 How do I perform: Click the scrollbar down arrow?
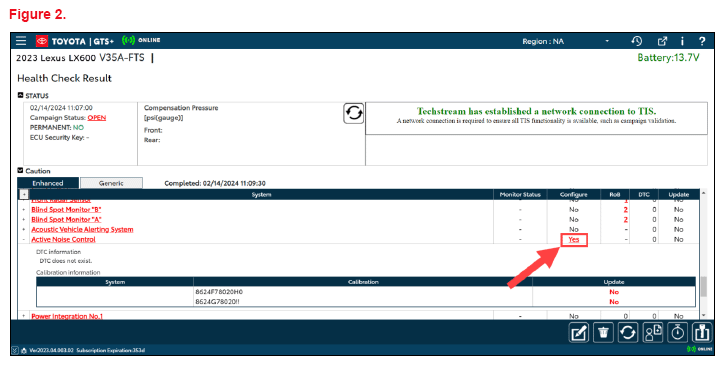pyautogui.click(x=703, y=316)
